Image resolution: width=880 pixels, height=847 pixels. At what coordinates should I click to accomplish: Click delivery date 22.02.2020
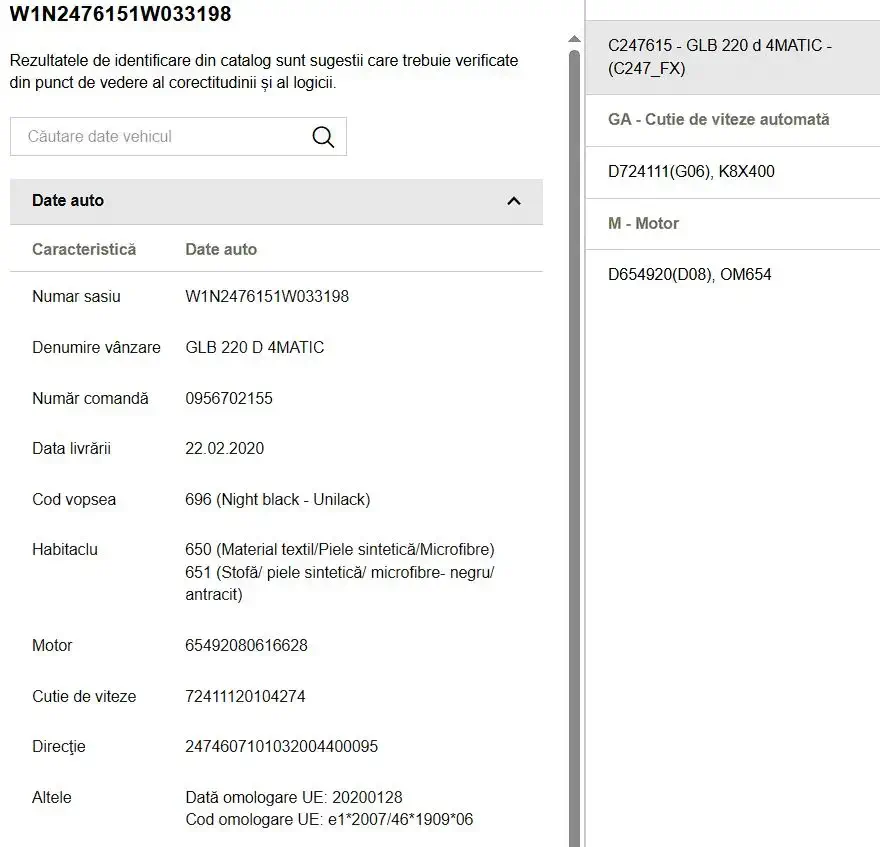tap(224, 448)
